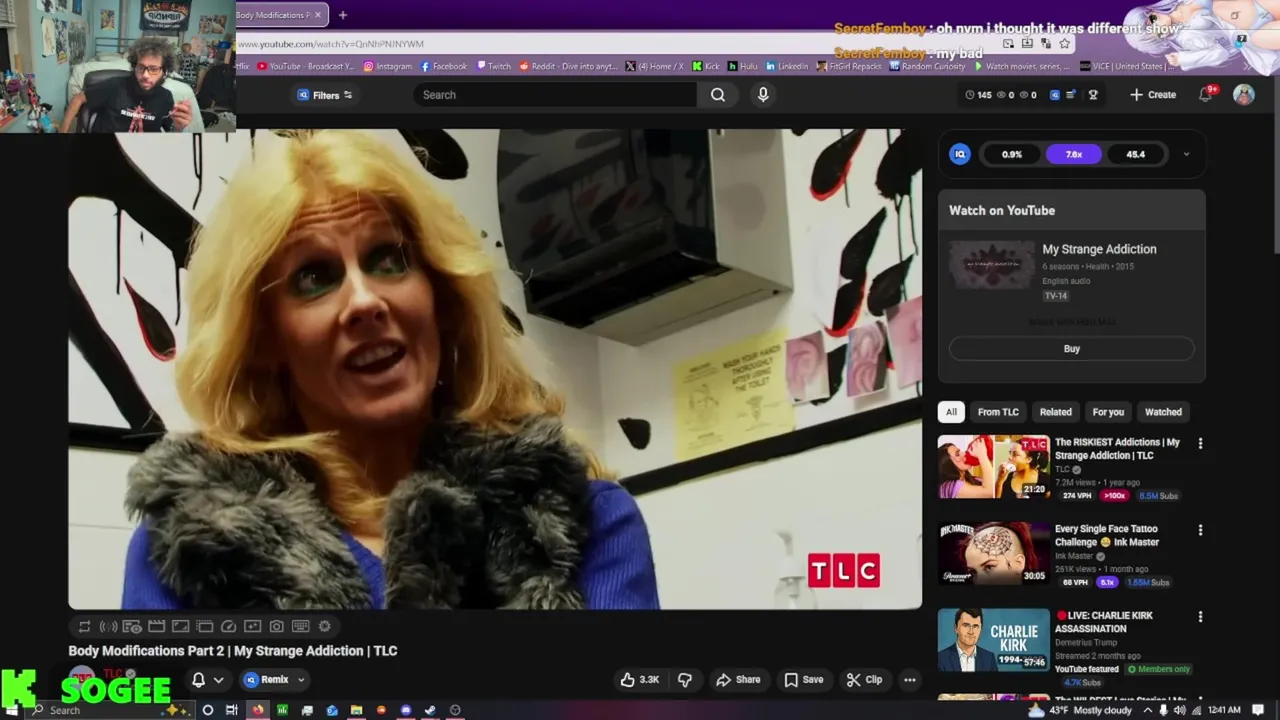Screen dimensions: 1280x720
Task: Click the broadcast waves icon under video
Action: coord(108,627)
